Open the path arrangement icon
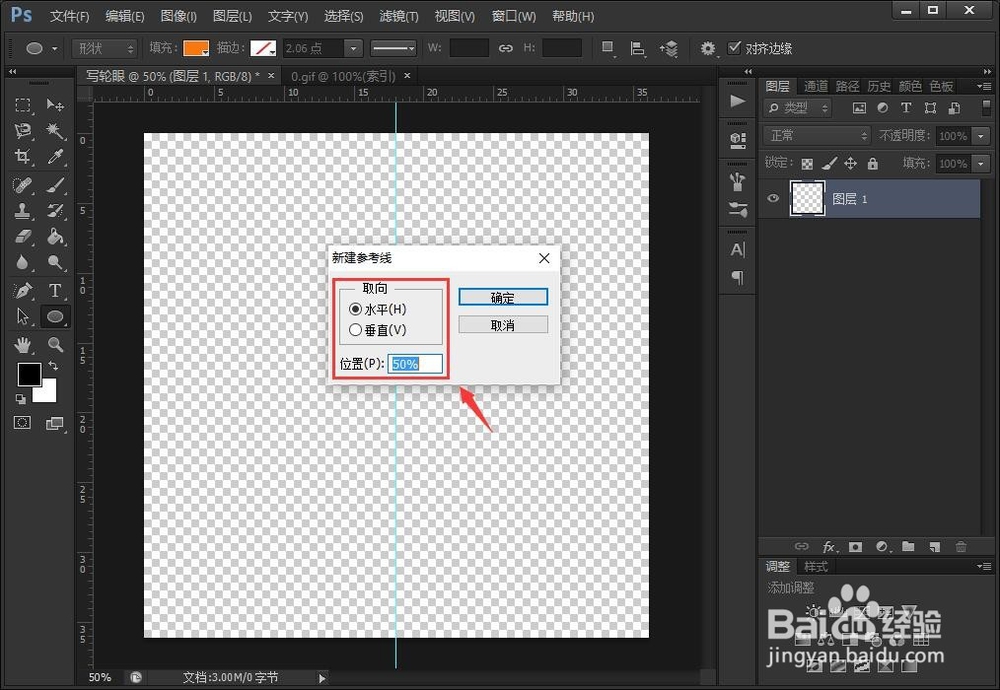 pyautogui.click(x=669, y=48)
